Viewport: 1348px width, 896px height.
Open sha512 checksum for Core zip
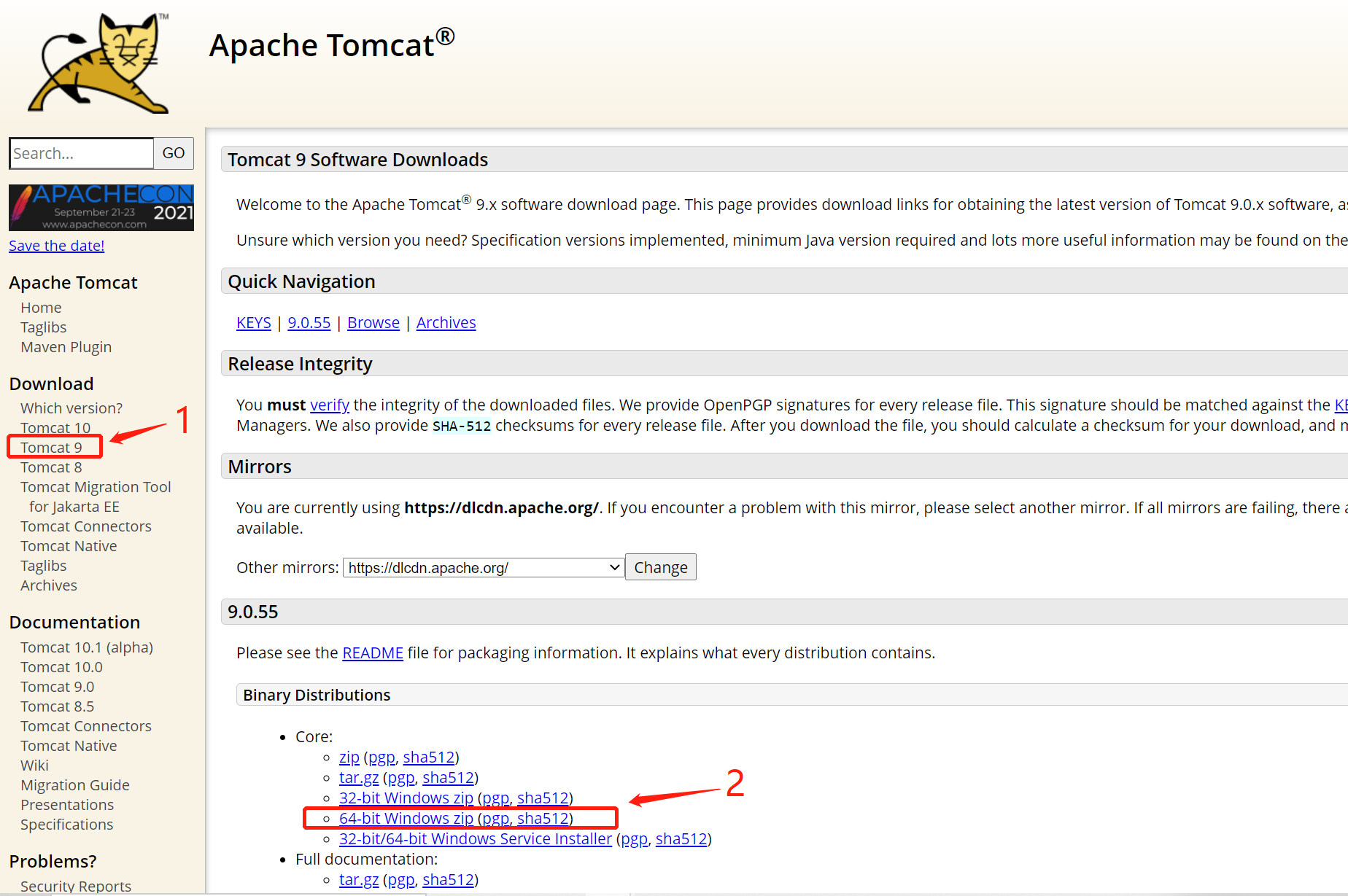(429, 757)
